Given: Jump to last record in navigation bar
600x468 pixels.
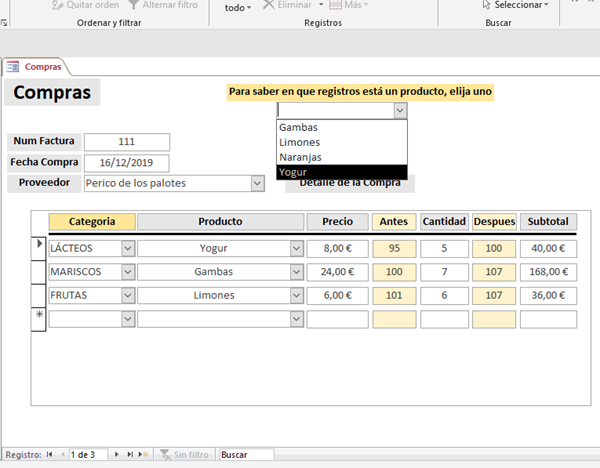Looking at the screenshot, I should click(130, 455).
